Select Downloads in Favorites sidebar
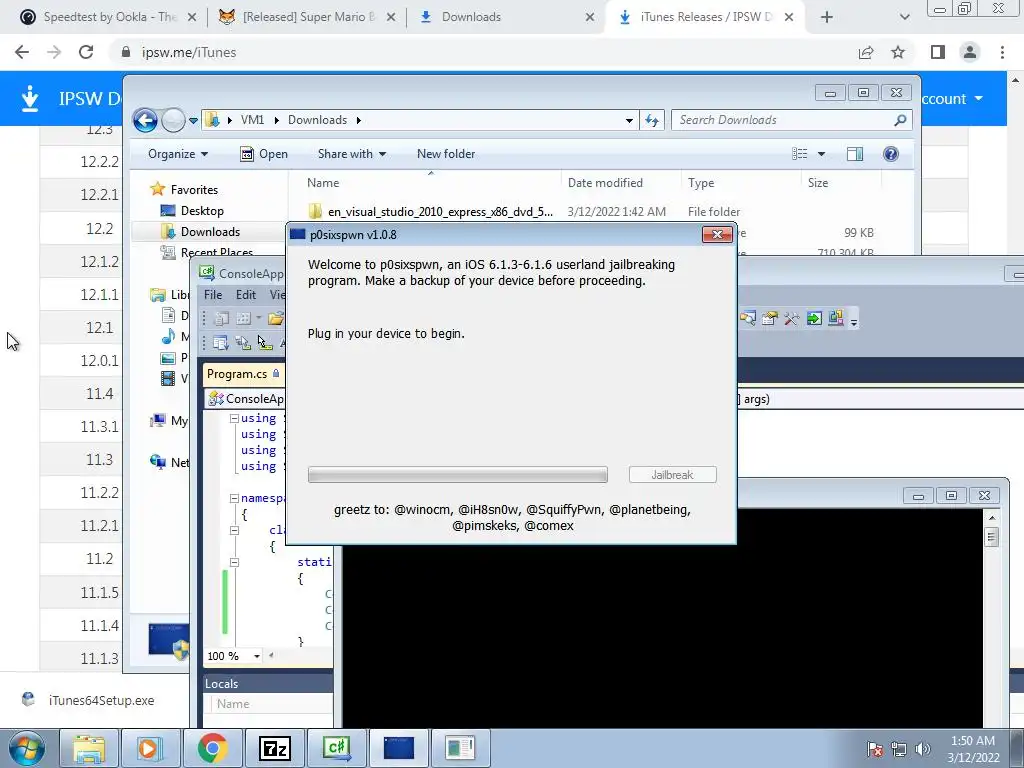 [x=210, y=232]
